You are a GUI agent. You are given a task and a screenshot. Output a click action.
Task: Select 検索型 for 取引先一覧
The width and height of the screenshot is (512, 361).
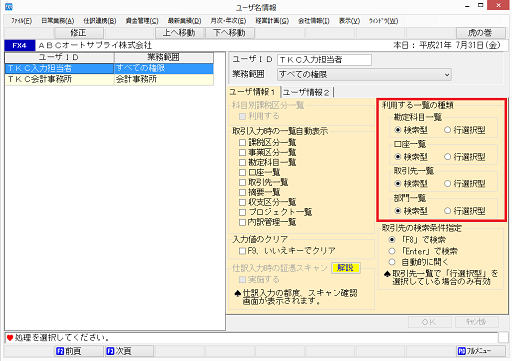point(397,184)
